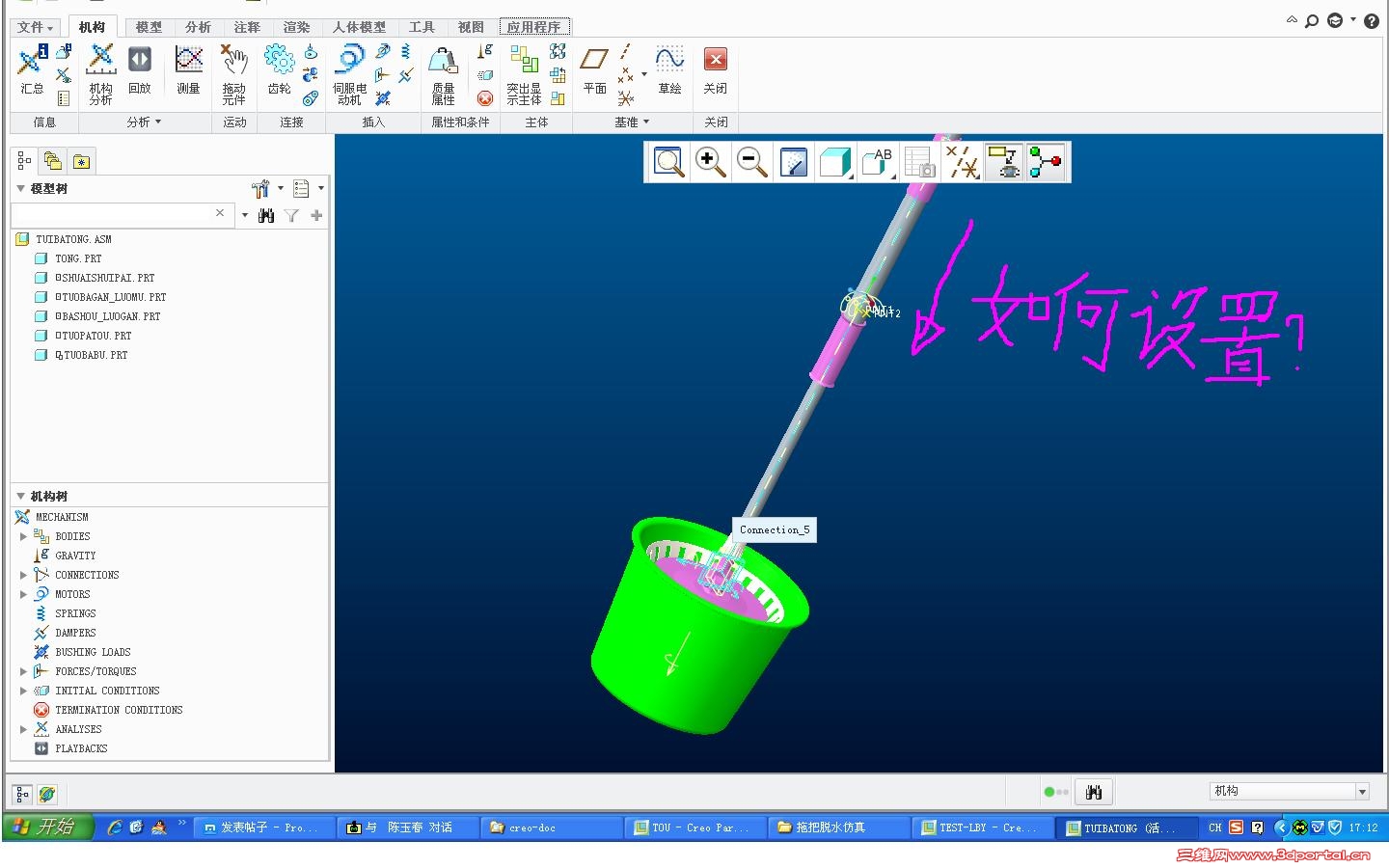The image size is (1389, 868).
Task: Click binoculars find icon in model tree
Action: point(266,215)
